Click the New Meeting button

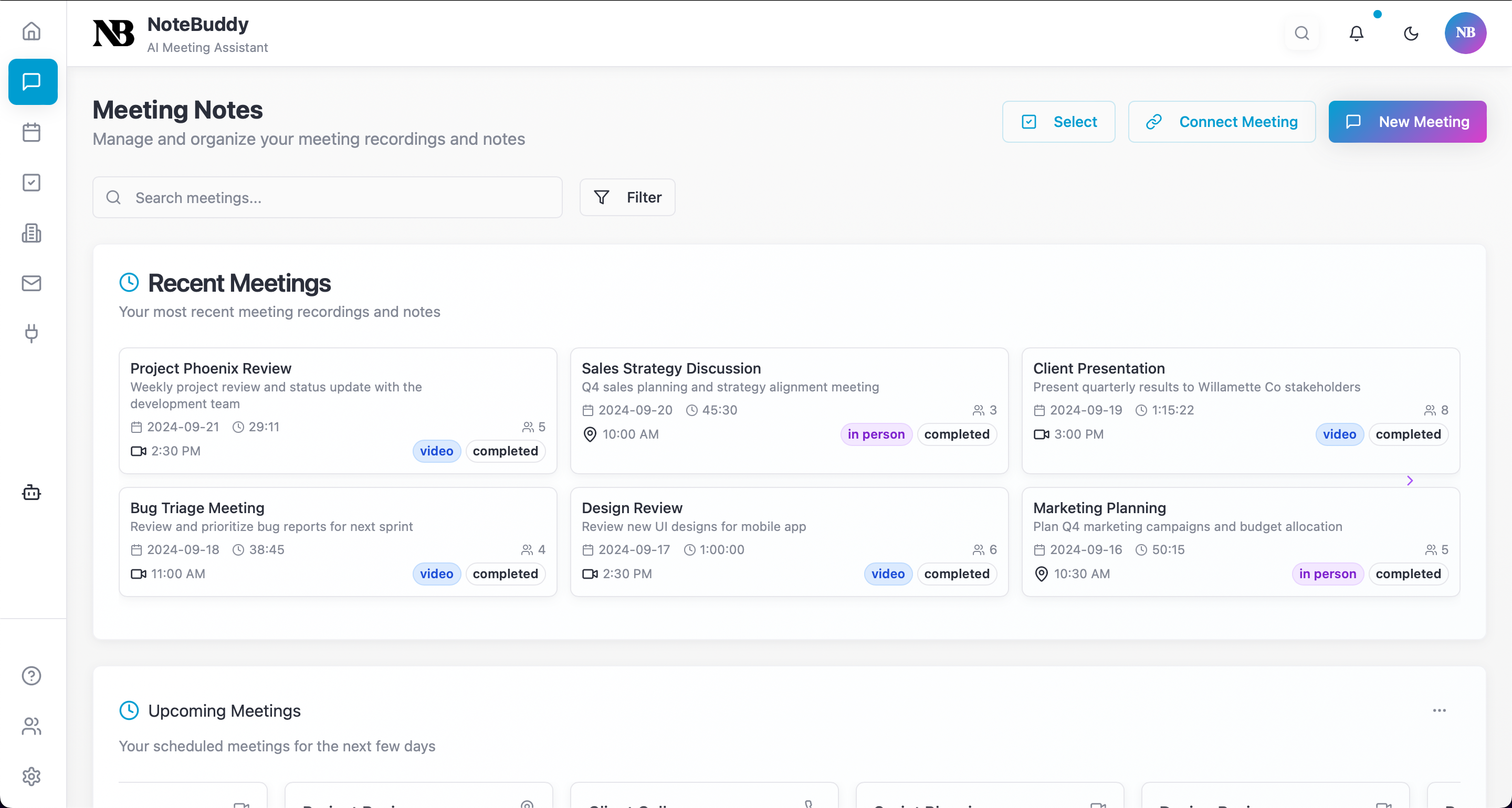click(x=1407, y=122)
